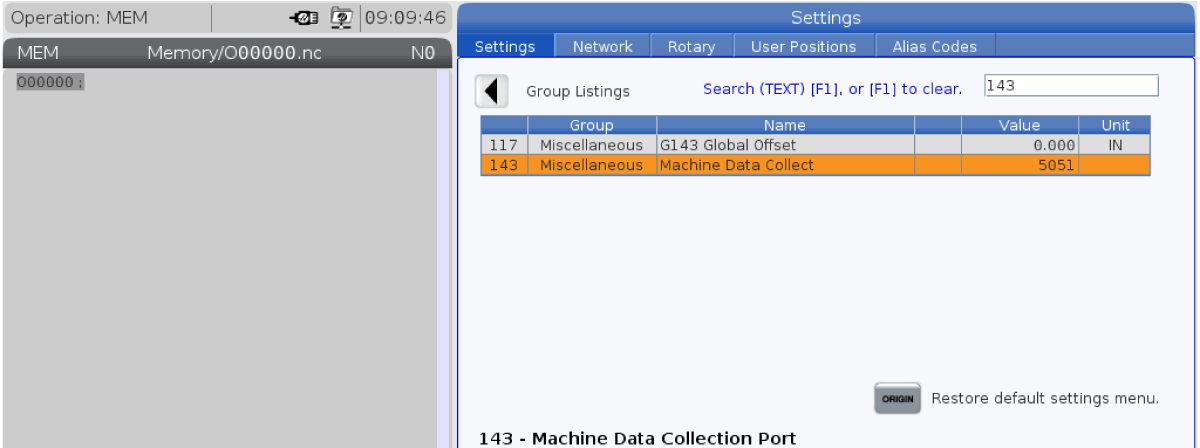Click the program pane vertical scrollbar
The width and height of the screenshot is (1200, 448).
click(x=443, y=258)
